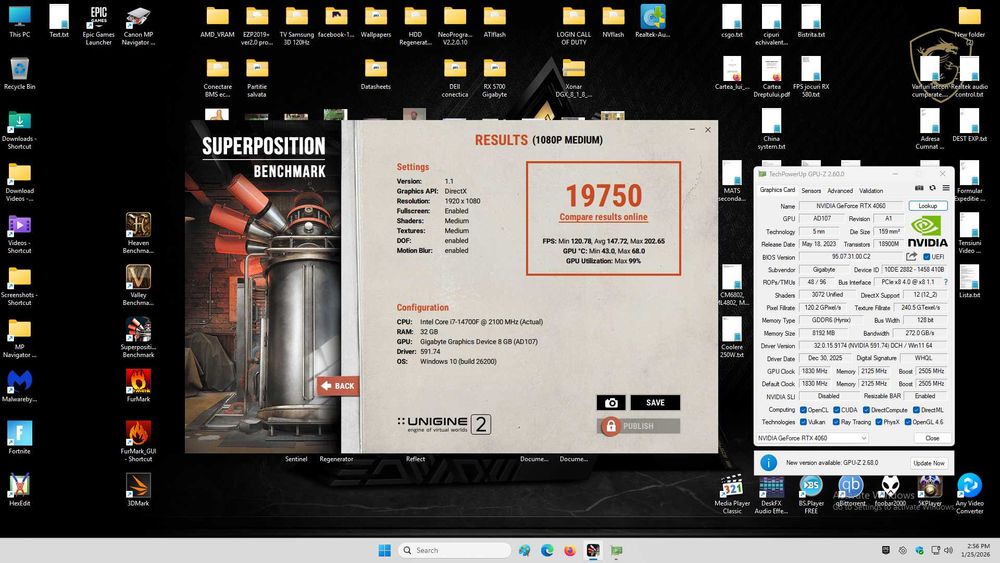Open the Fortnite desktop icon

click(x=20, y=437)
